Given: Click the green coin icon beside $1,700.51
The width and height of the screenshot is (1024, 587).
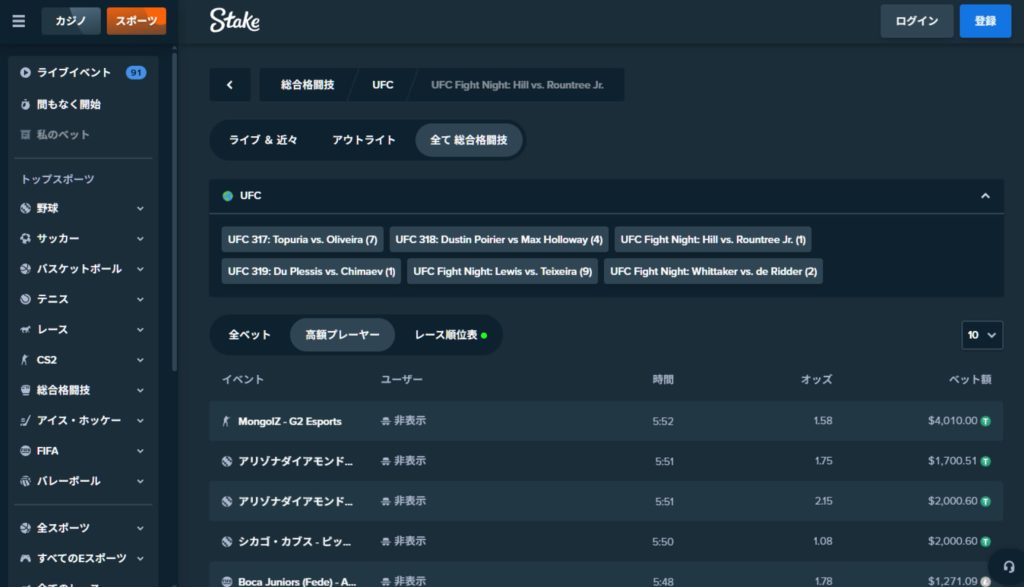Looking at the screenshot, I should tap(985, 462).
